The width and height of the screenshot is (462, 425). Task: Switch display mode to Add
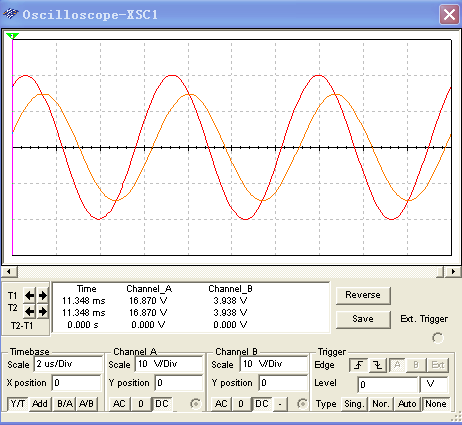40,404
